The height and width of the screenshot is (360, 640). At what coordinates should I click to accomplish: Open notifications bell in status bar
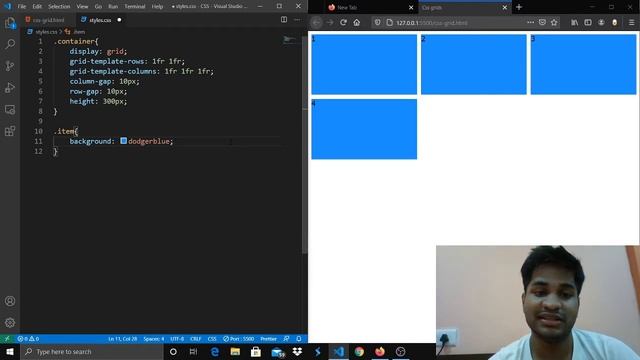point(299,339)
